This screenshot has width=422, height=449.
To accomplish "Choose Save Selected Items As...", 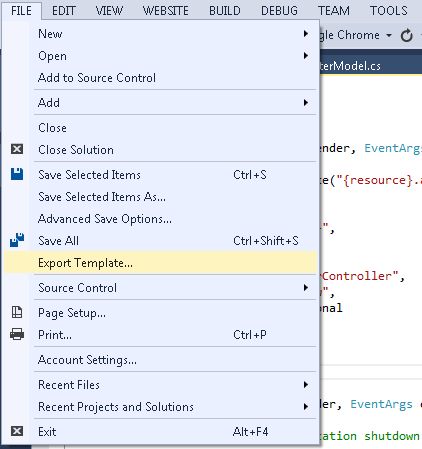I will click(160, 197).
